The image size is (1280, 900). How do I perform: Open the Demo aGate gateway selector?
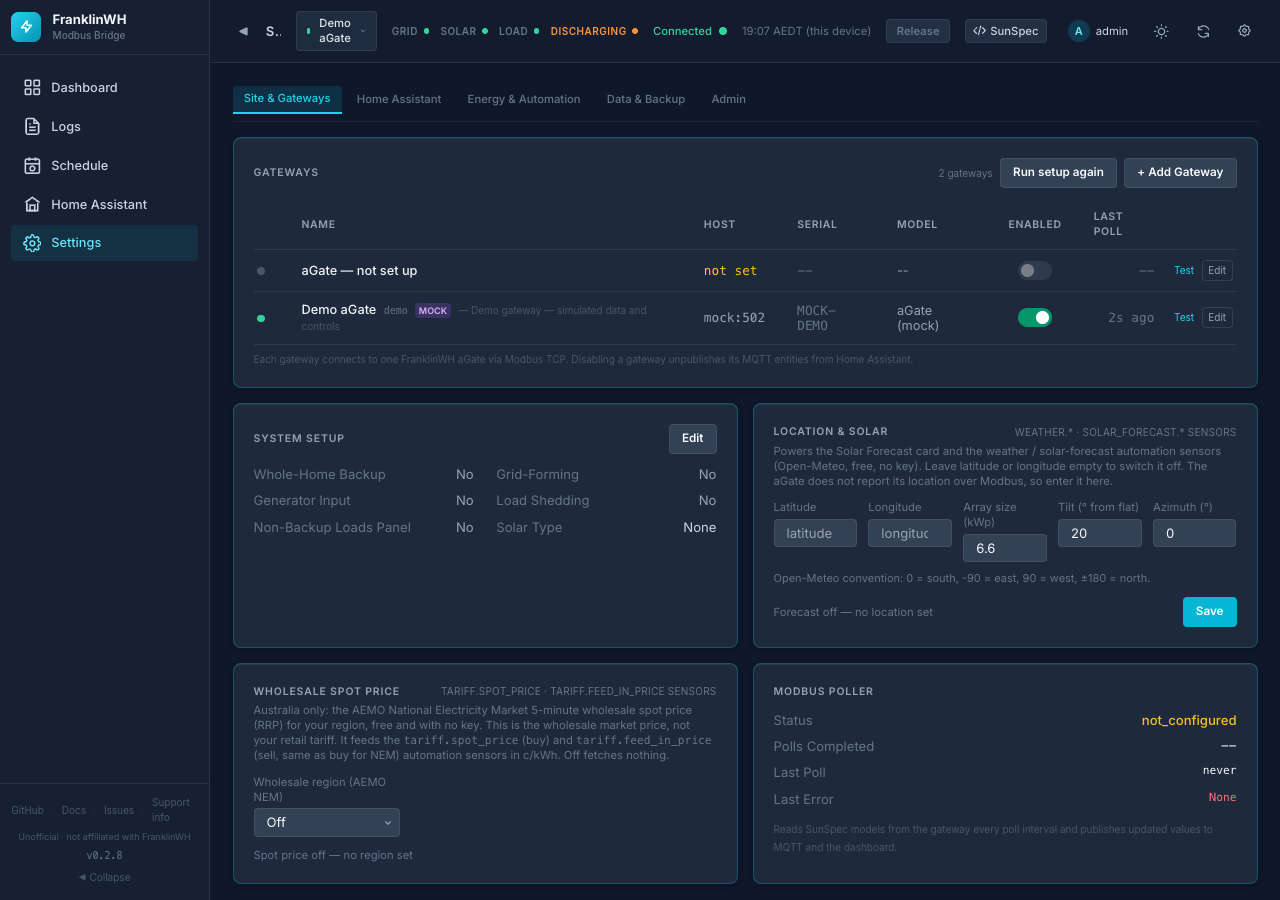pyautogui.click(x=336, y=31)
